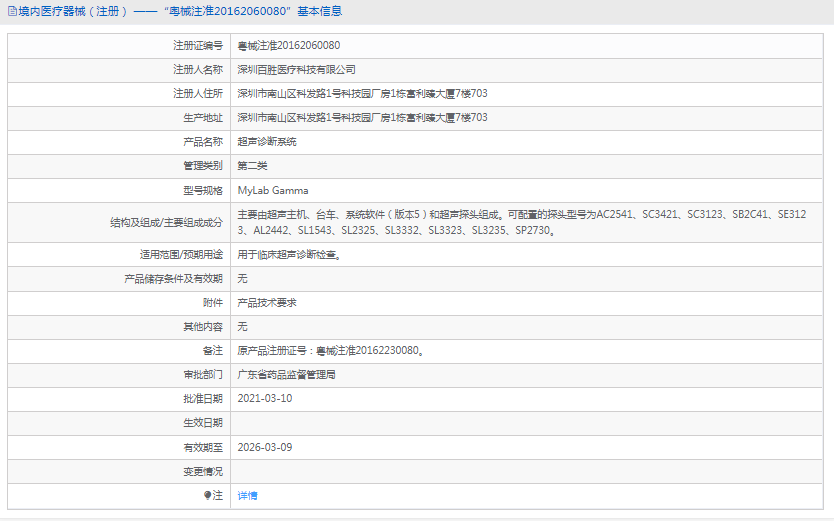Click the document icon beside the page title
834x521 pixels.
(x=12, y=11)
